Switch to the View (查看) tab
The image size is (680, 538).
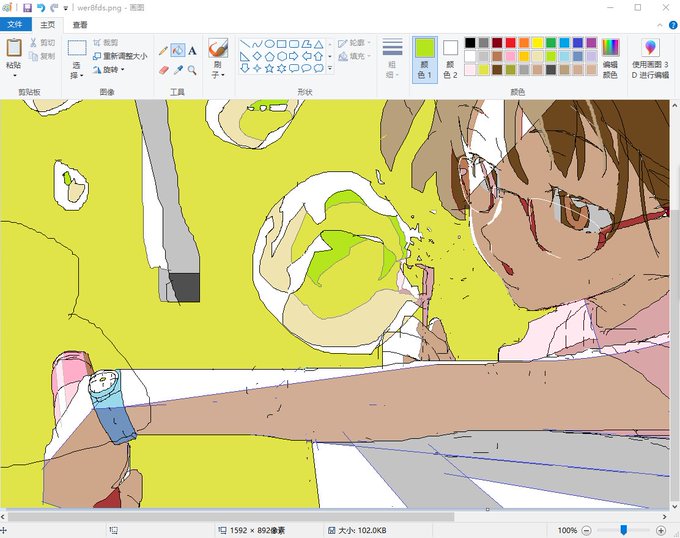click(x=80, y=25)
